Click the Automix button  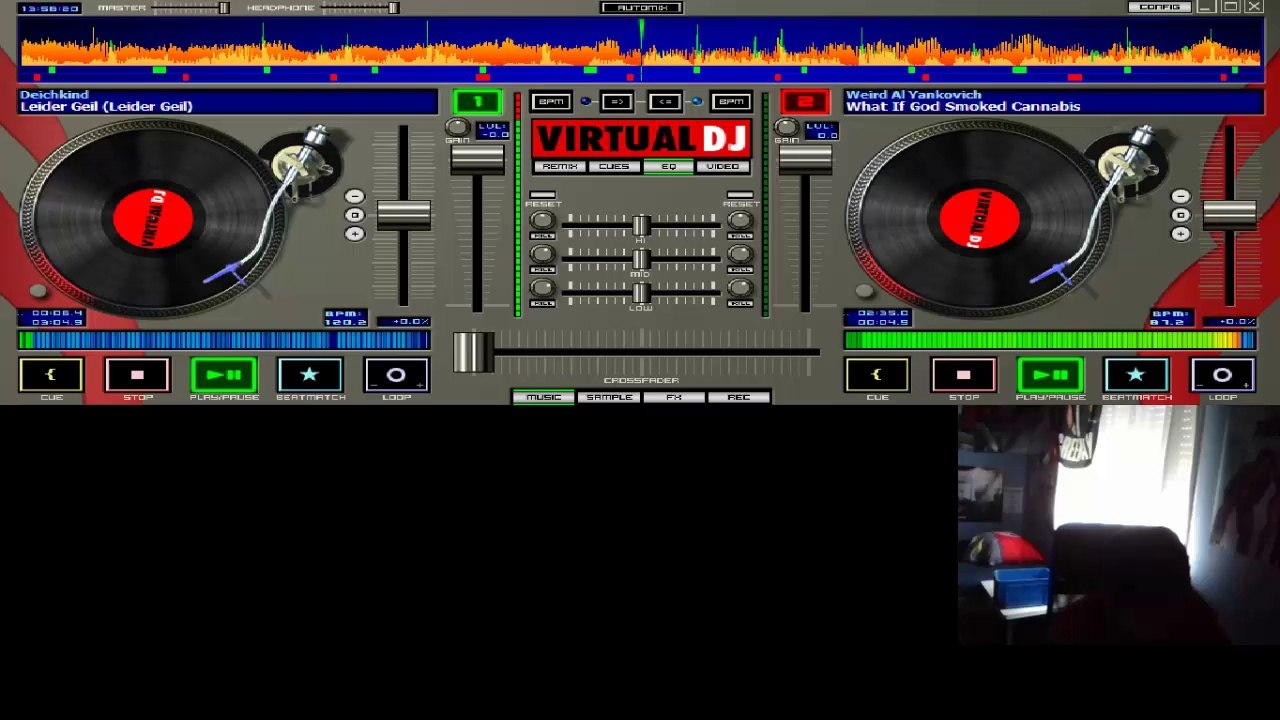click(642, 8)
